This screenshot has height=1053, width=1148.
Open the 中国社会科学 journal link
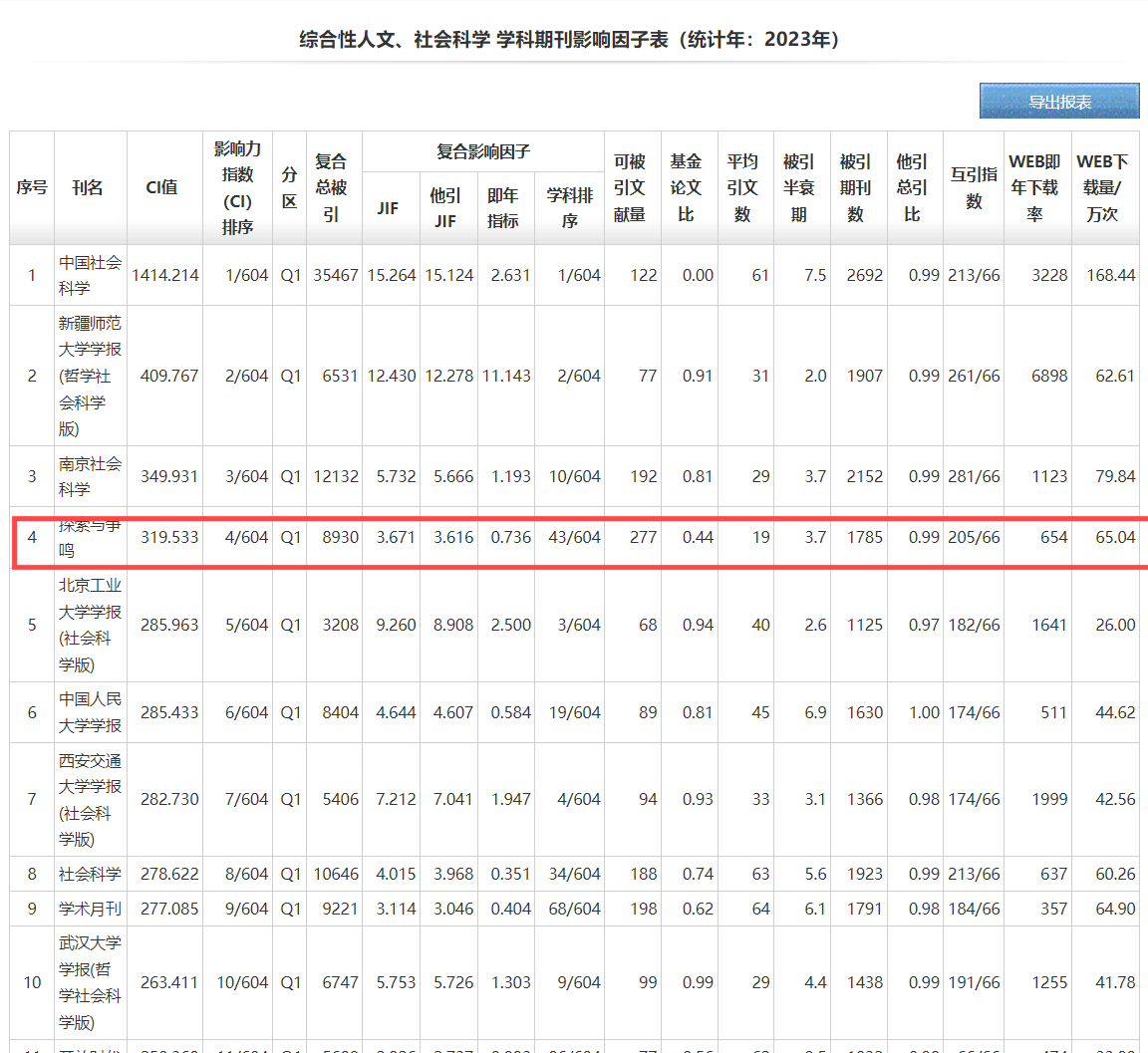[x=90, y=275]
